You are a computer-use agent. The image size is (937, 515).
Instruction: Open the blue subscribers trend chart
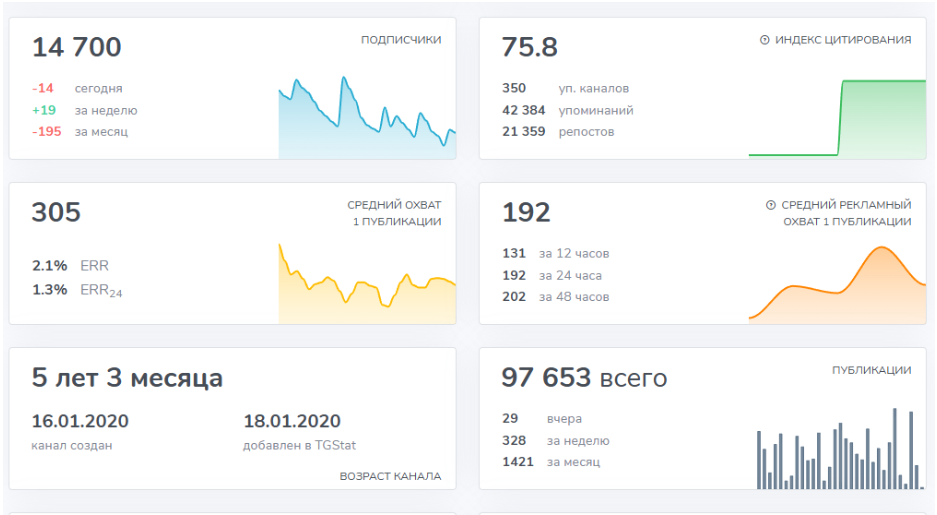click(366, 118)
